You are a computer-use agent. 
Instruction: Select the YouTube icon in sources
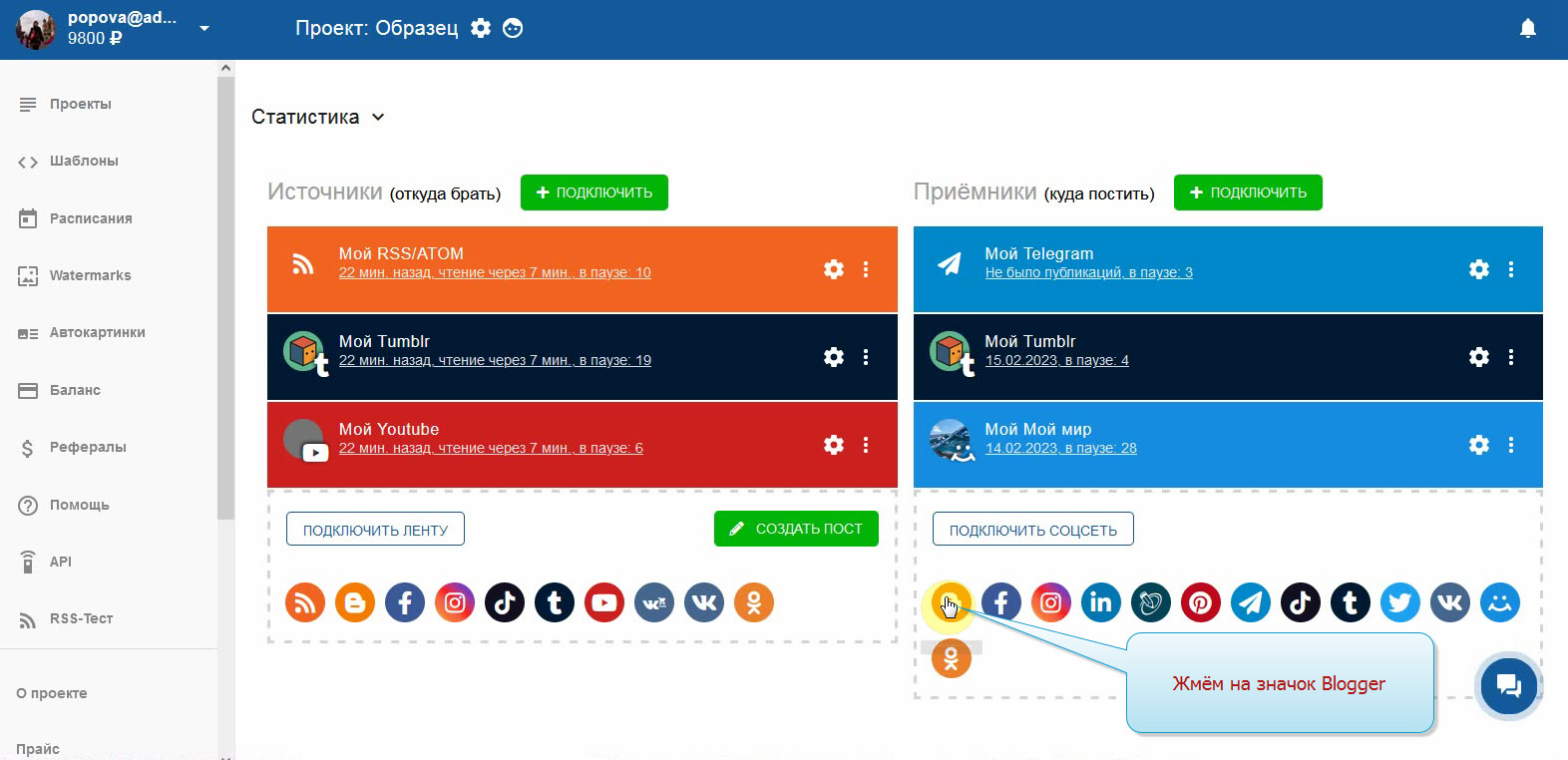604,602
